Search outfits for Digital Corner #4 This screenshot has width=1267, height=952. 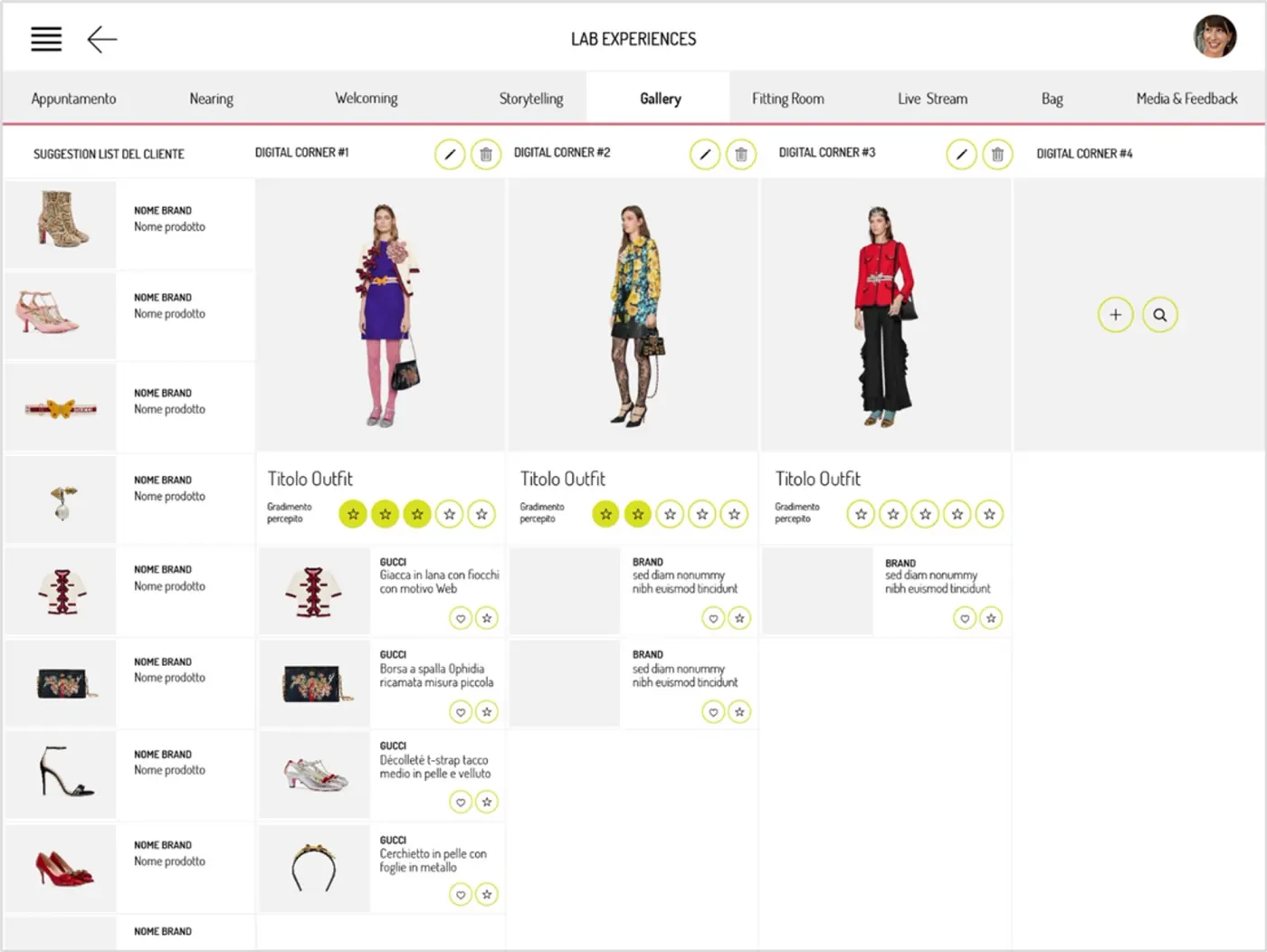(x=1159, y=315)
